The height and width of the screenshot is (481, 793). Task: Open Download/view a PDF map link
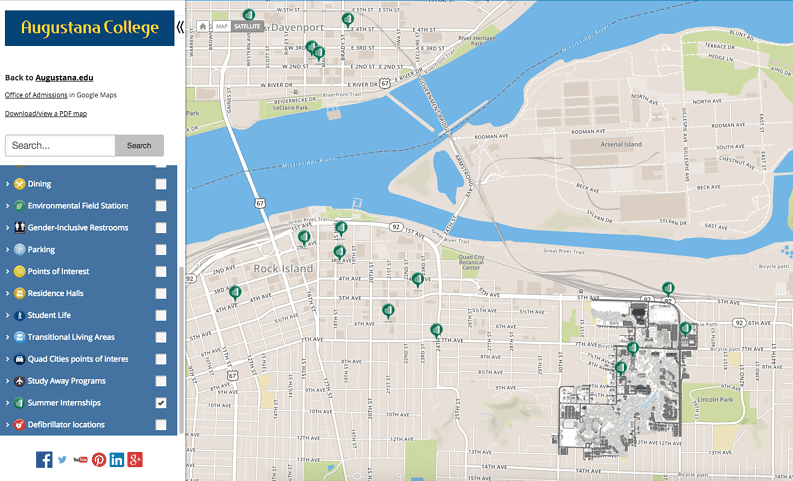[46, 113]
